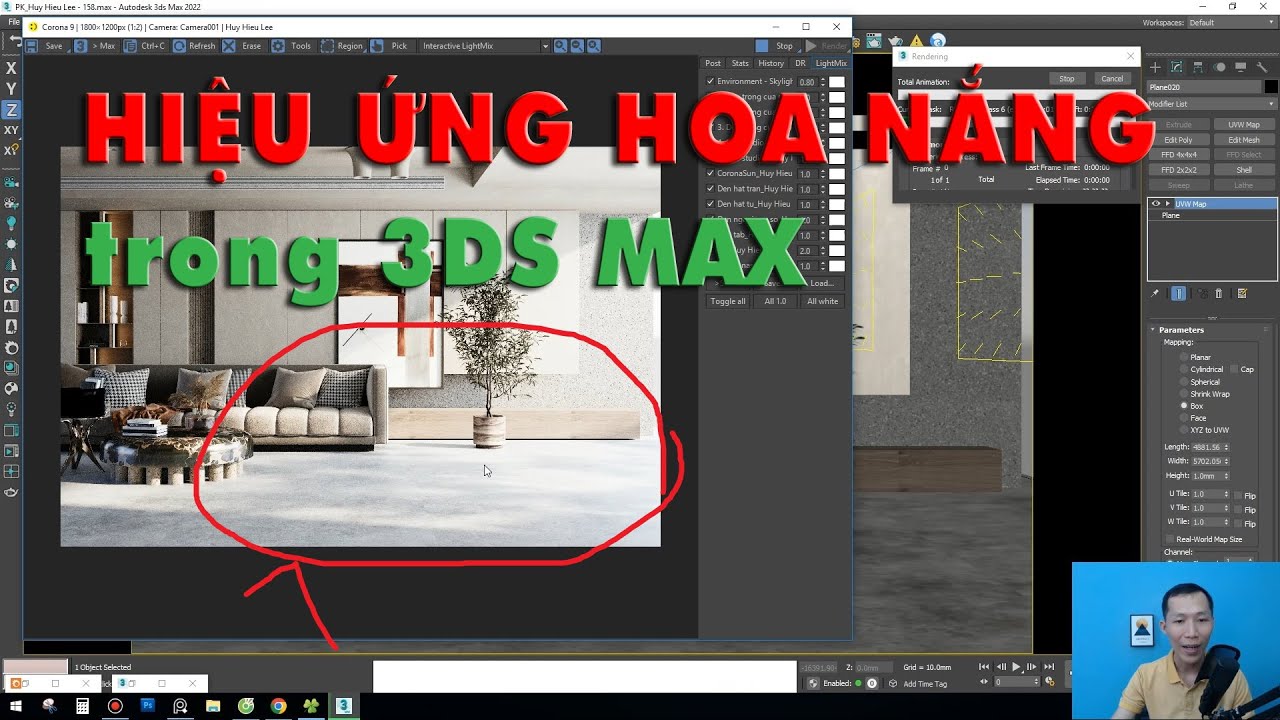Select Shrink Wrap mapping
Viewport: 1280px width, 720px height.
[1184, 394]
